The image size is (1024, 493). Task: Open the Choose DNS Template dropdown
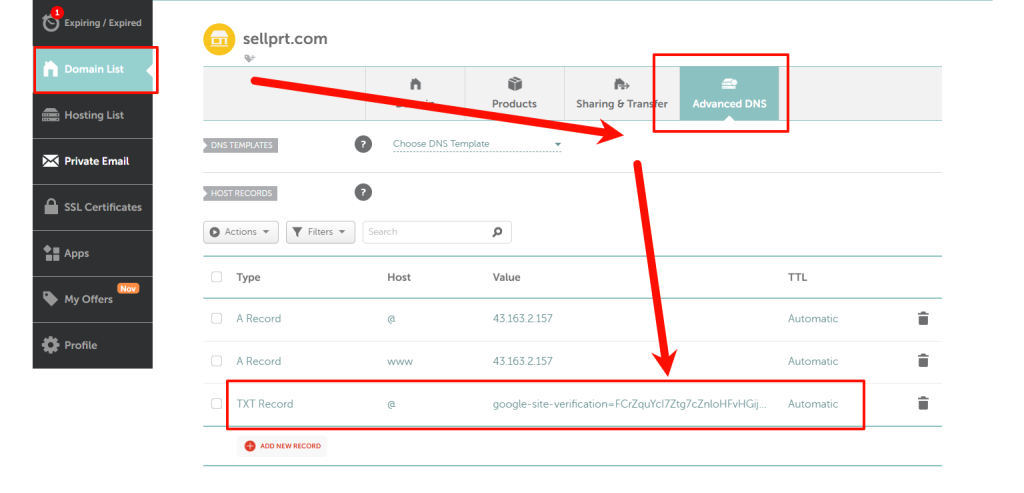point(476,144)
